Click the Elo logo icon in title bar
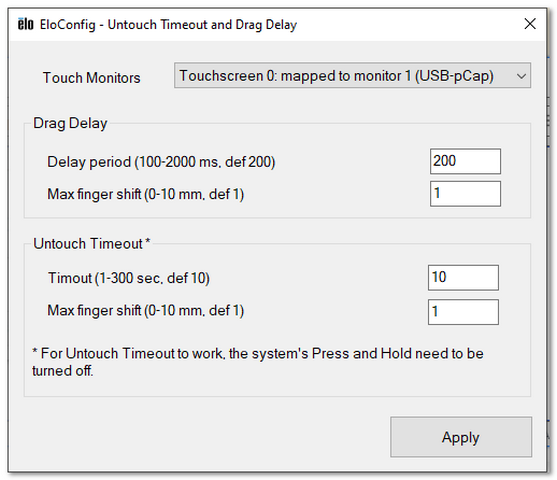 (x=26, y=24)
